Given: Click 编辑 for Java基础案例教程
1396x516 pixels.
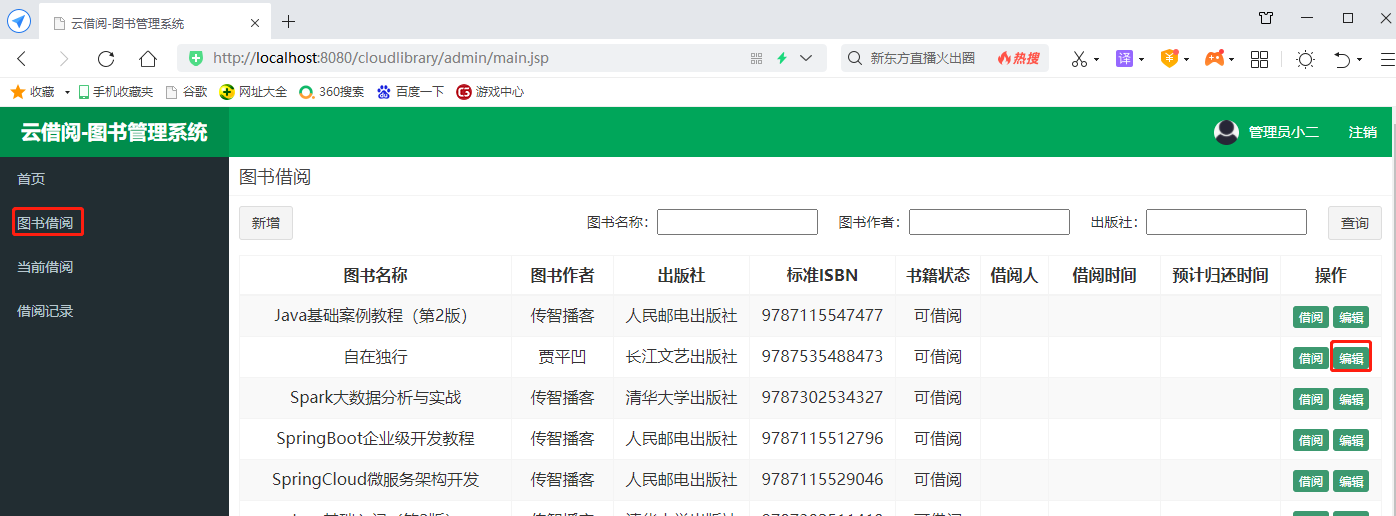Looking at the screenshot, I should pyautogui.click(x=1351, y=318).
